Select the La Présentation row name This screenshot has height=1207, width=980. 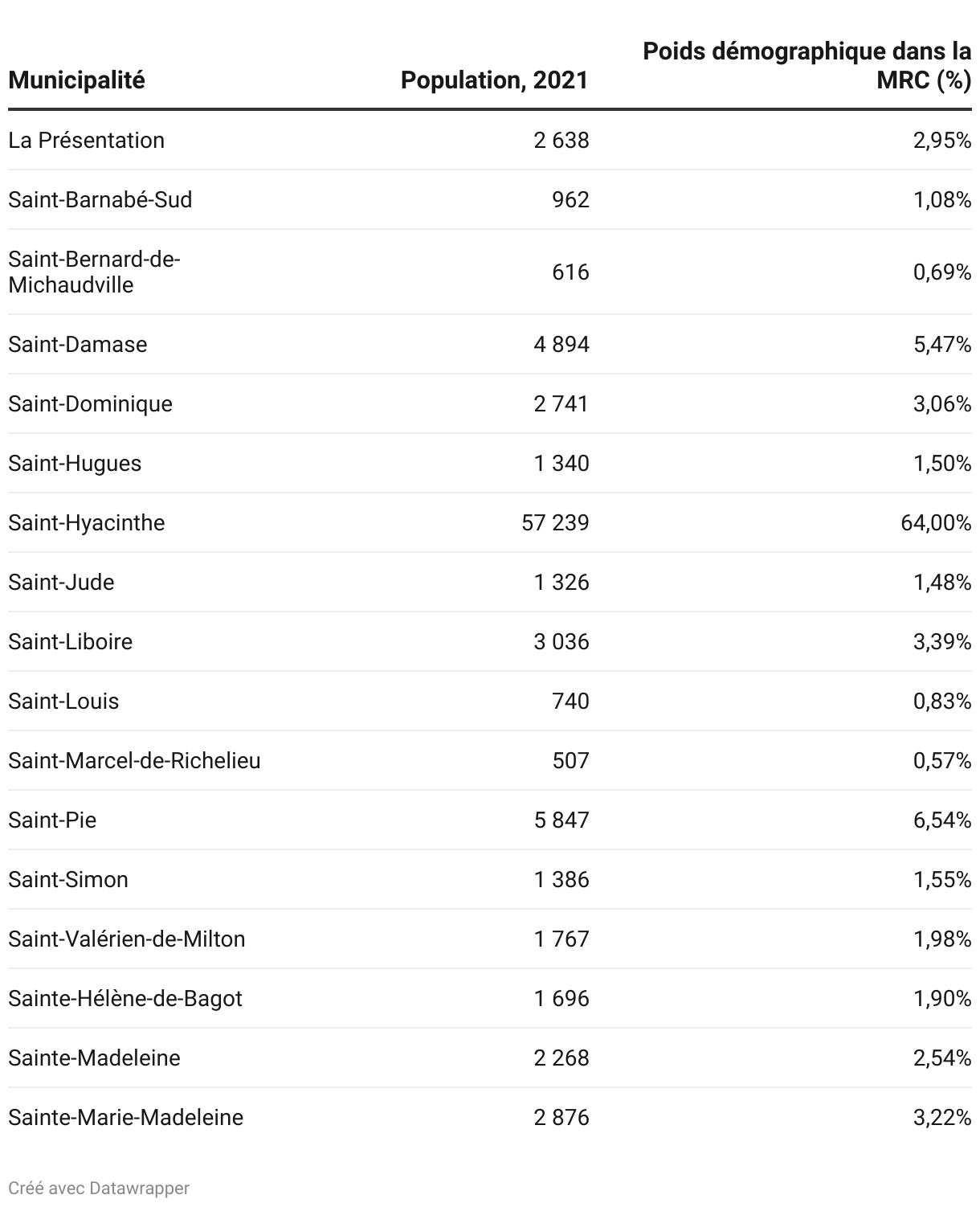(x=87, y=141)
